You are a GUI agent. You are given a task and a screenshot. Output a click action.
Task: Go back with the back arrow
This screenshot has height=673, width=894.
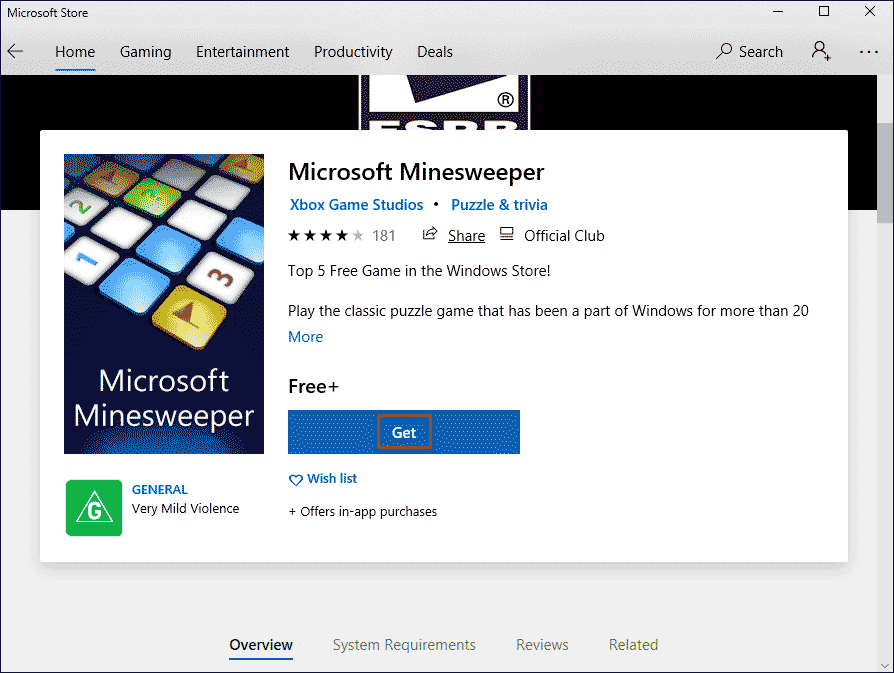tap(15, 51)
